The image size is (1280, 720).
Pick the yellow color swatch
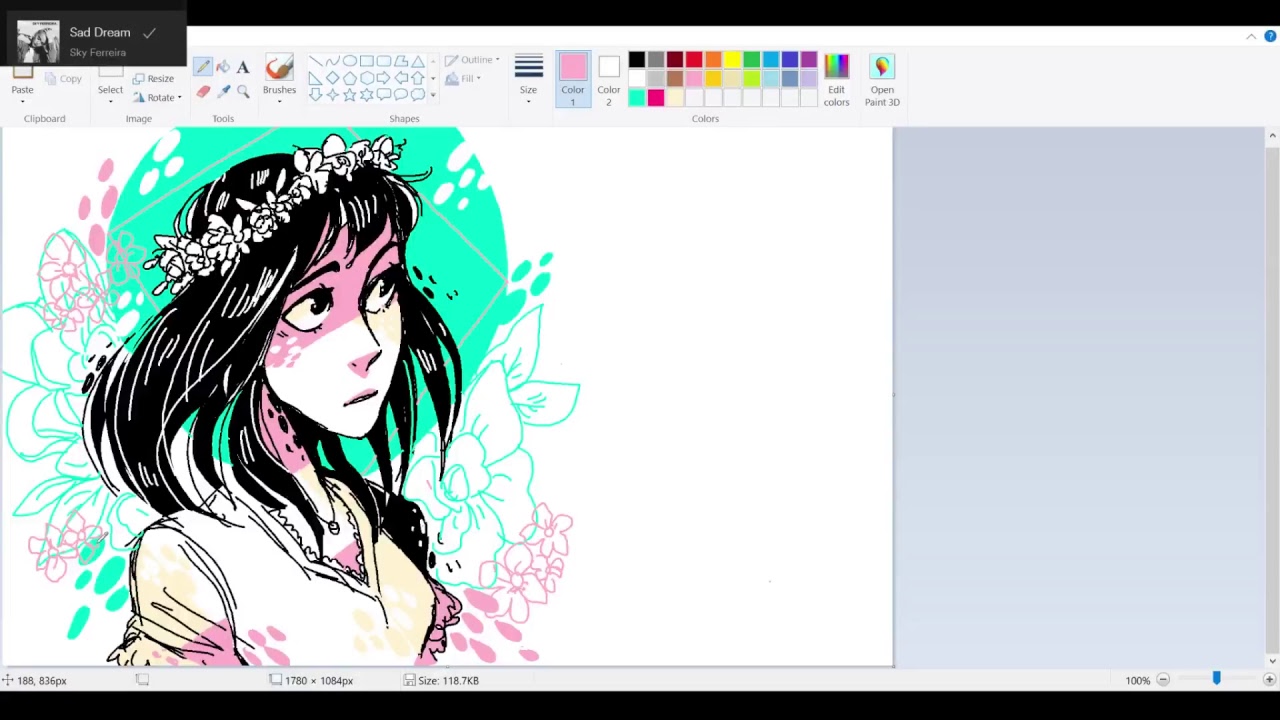732,60
